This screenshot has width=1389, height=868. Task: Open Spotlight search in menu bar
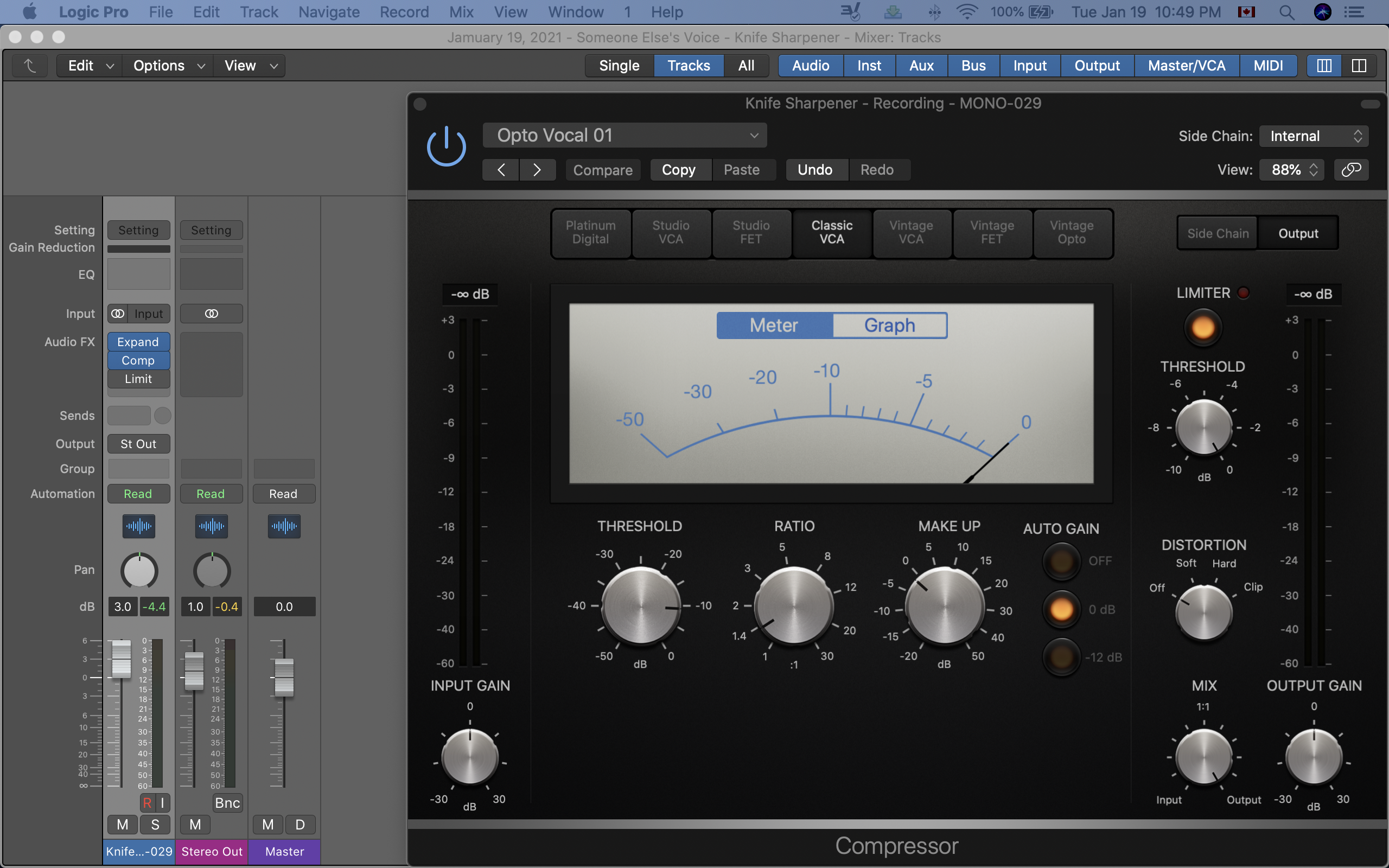click(1287, 12)
